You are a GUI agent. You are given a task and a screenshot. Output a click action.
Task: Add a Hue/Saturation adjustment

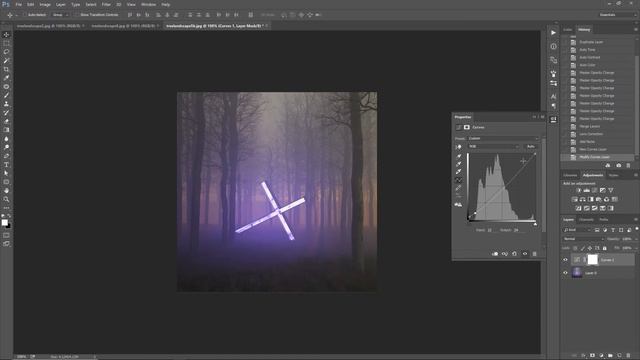[x=575, y=199]
